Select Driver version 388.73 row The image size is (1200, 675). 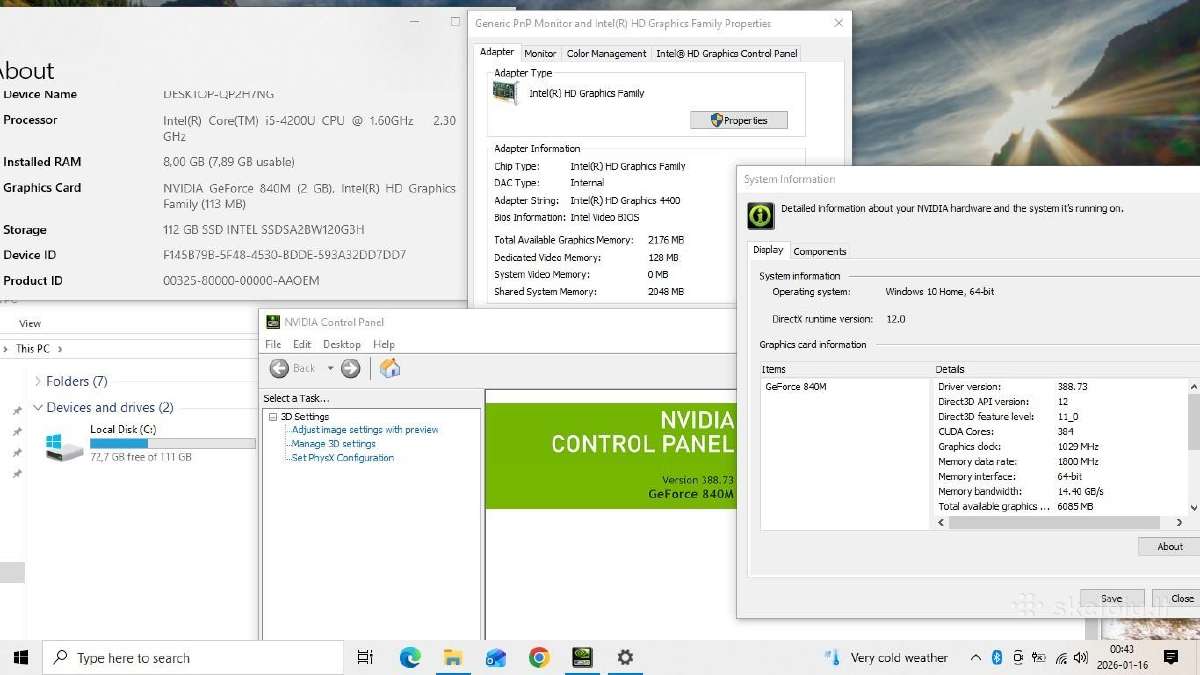1060,386
